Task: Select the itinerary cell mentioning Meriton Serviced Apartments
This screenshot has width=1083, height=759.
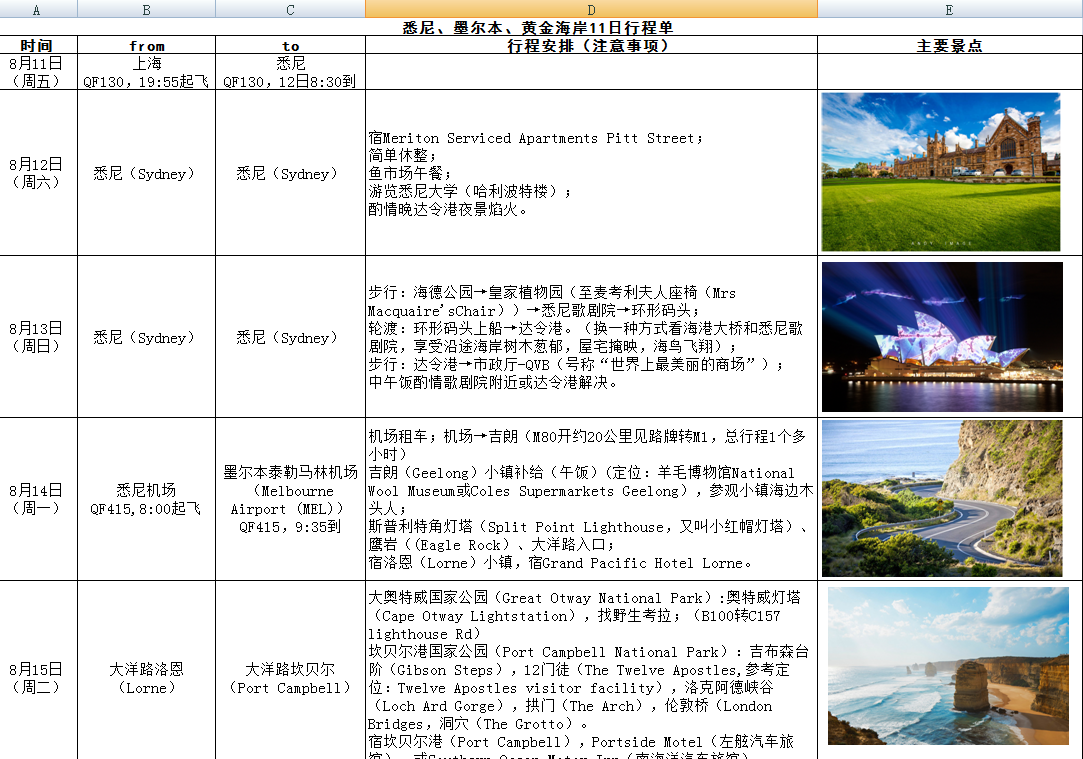Action: coord(591,173)
